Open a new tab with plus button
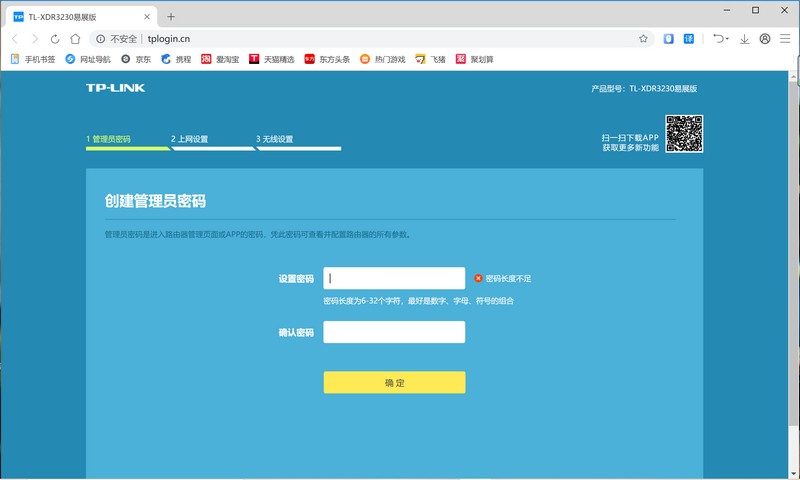This screenshot has height=480, width=800. (171, 17)
